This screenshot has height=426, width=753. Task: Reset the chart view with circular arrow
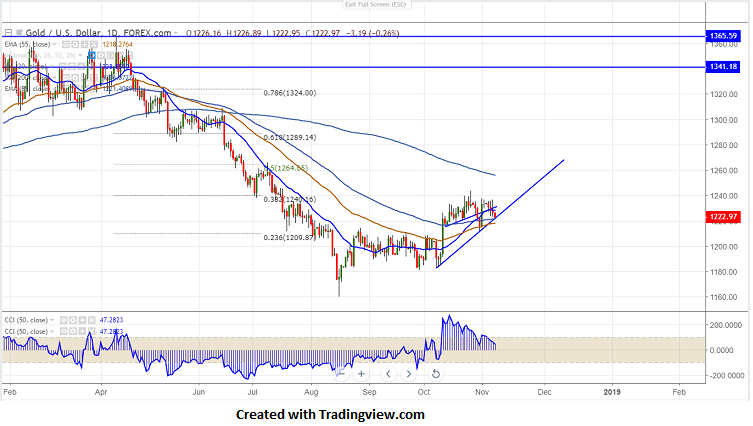coord(435,374)
